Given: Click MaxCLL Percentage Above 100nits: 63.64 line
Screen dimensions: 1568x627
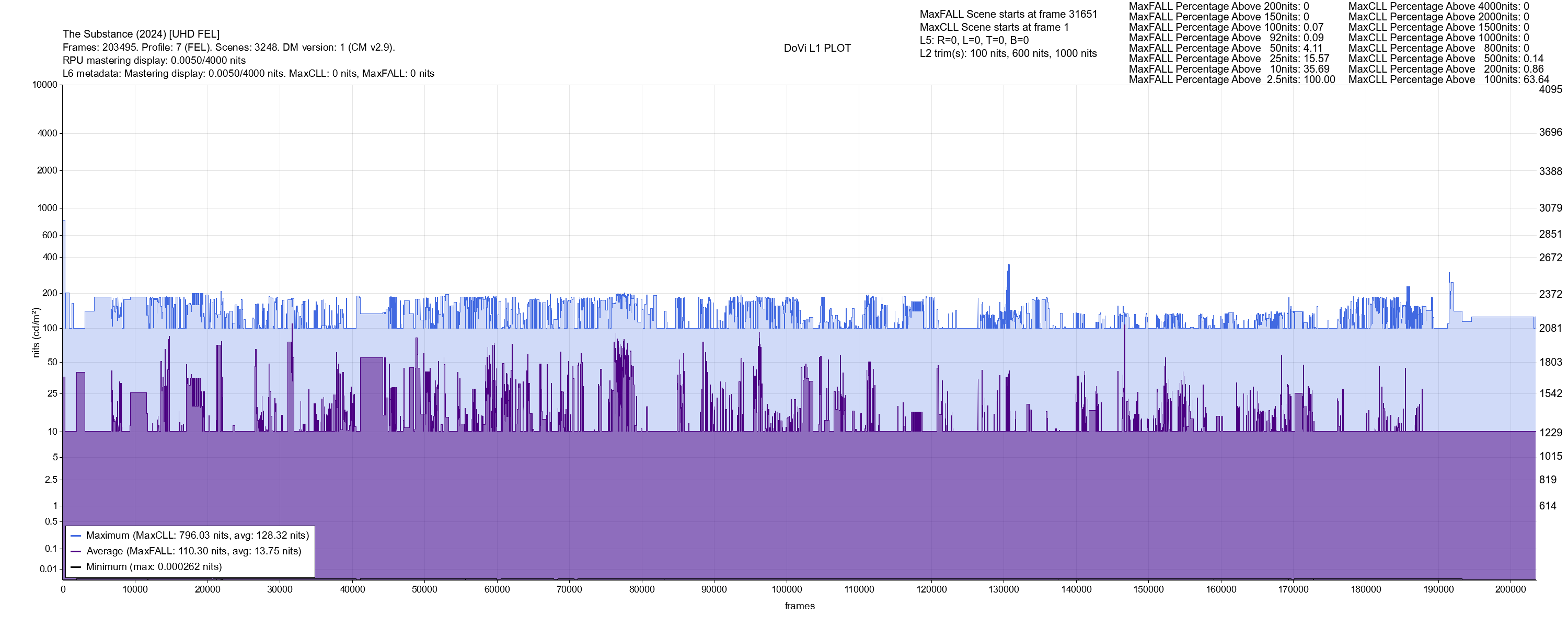Looking at the screenshot, I should point(1448,80).
